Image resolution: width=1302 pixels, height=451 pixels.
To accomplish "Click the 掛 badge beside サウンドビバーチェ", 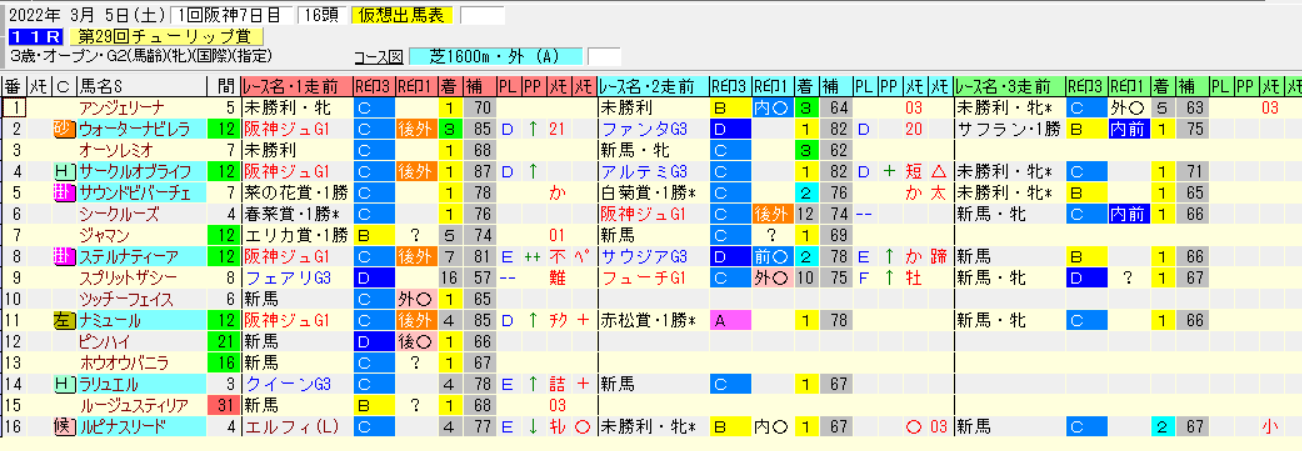I will click(62, 192).
